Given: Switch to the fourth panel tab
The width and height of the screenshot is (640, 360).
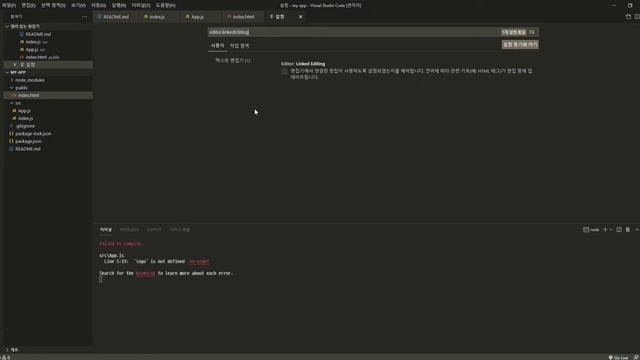Looking at the screenshot, I should tap(180, 230).
